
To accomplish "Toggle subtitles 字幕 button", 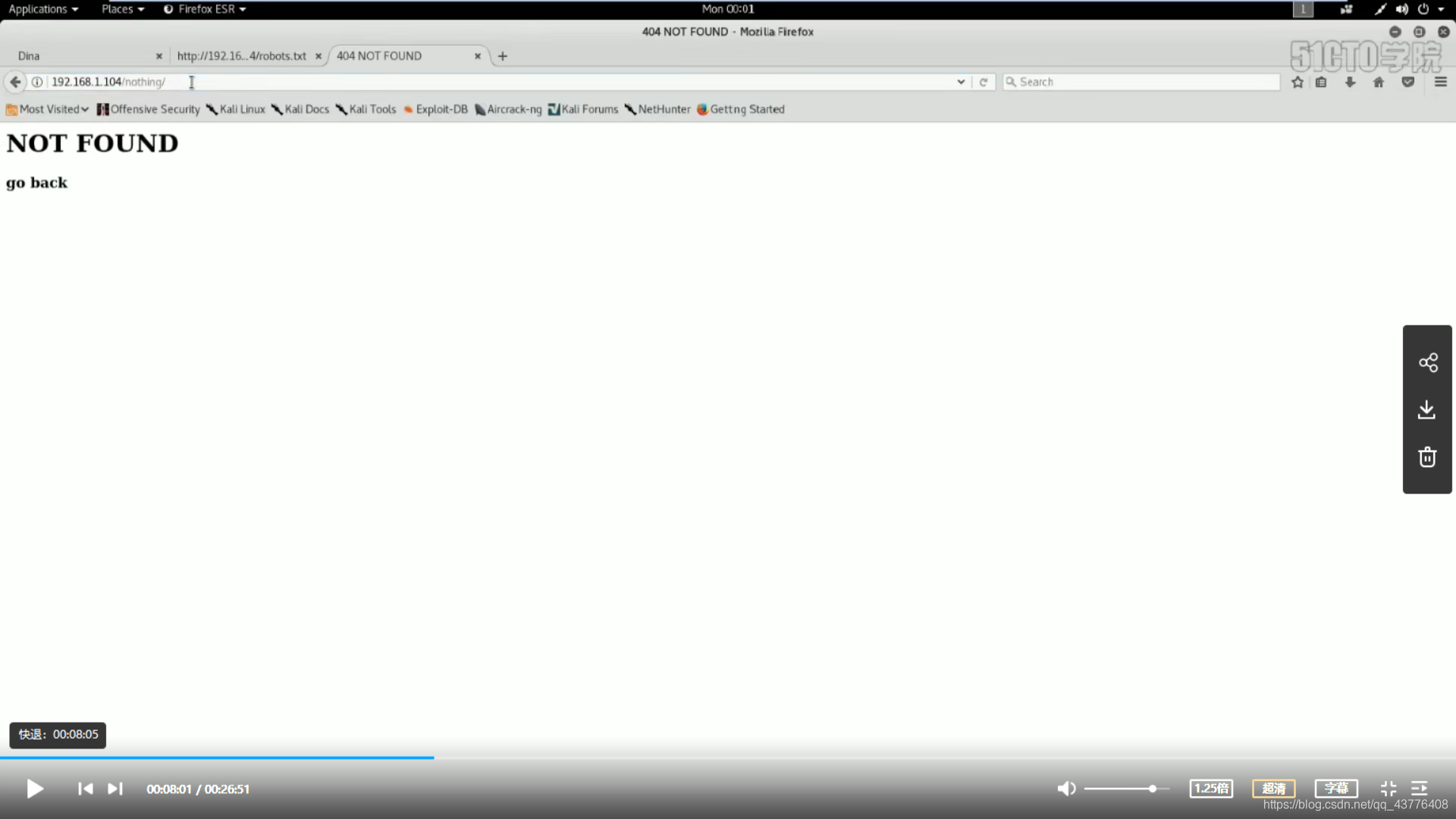I will [1336, 789].
